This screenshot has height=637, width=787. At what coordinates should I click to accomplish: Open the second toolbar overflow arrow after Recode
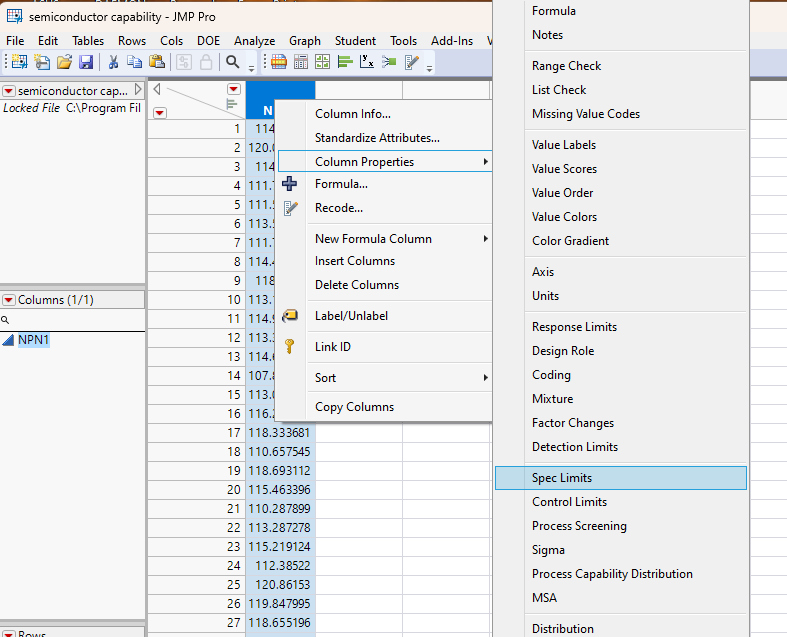click(429, 68)
